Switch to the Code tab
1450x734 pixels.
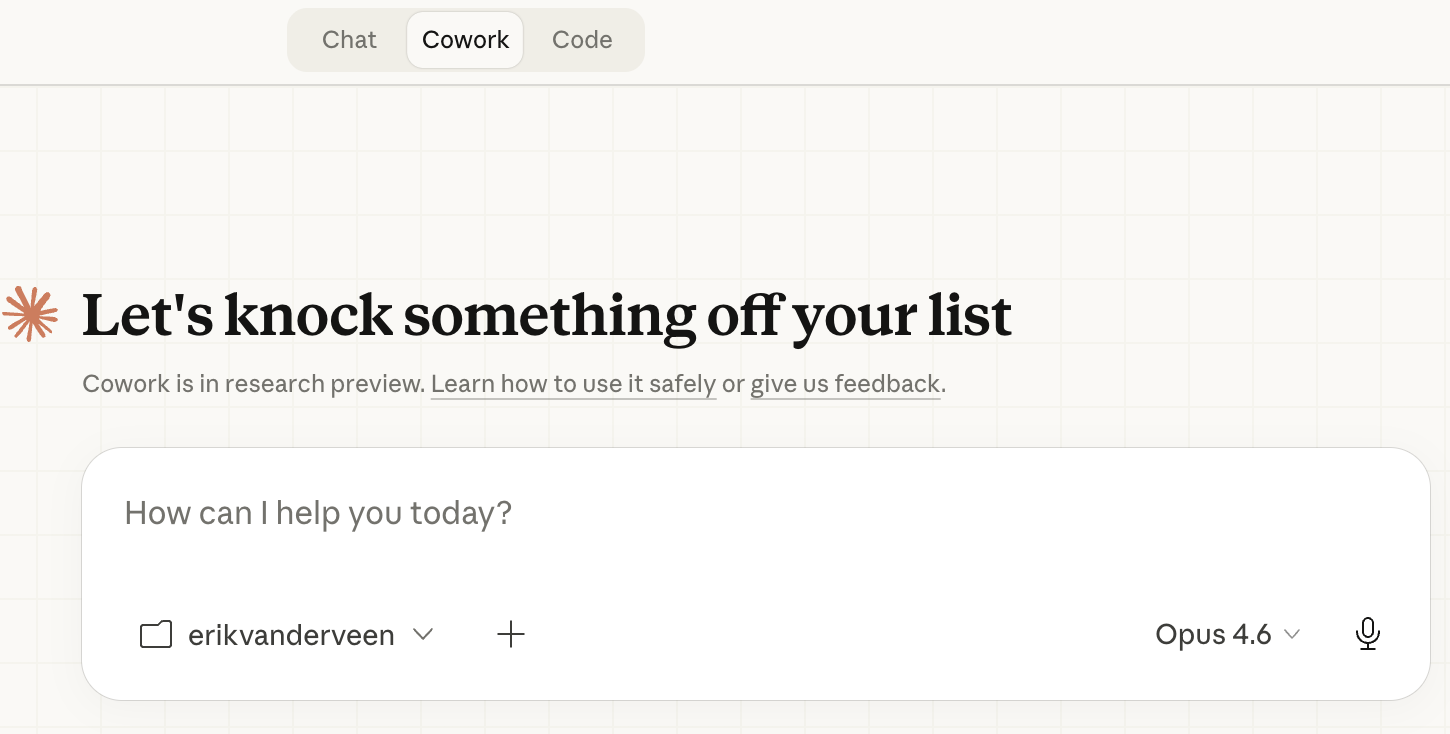(x=581, y=40)
